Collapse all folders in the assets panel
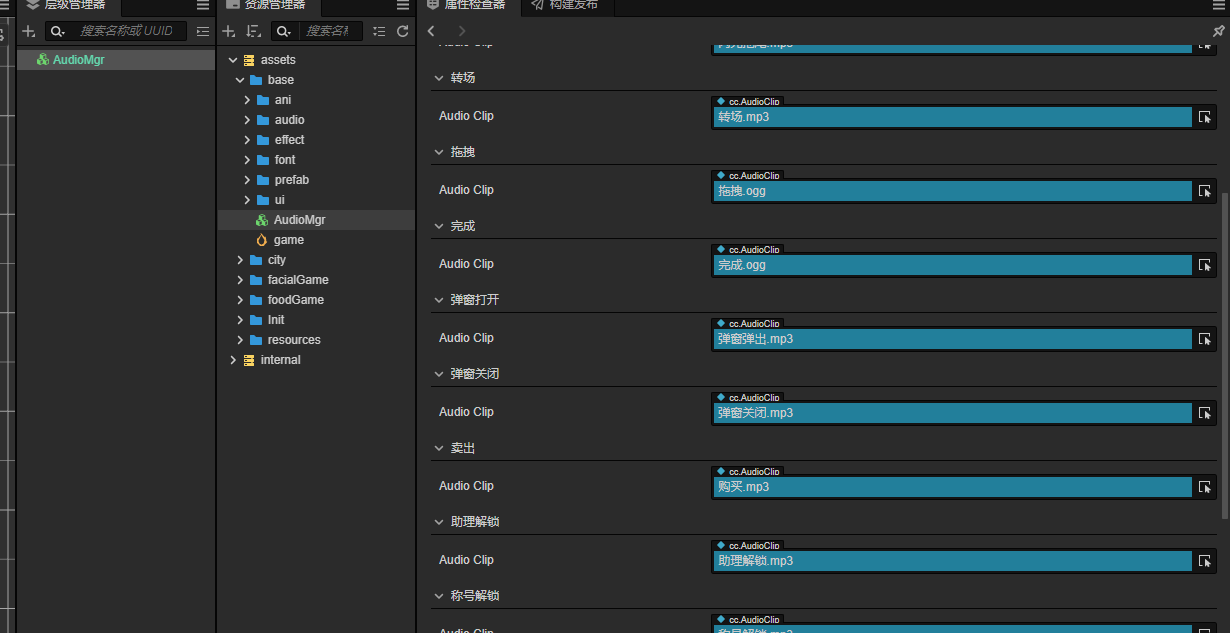 [379, 32]
